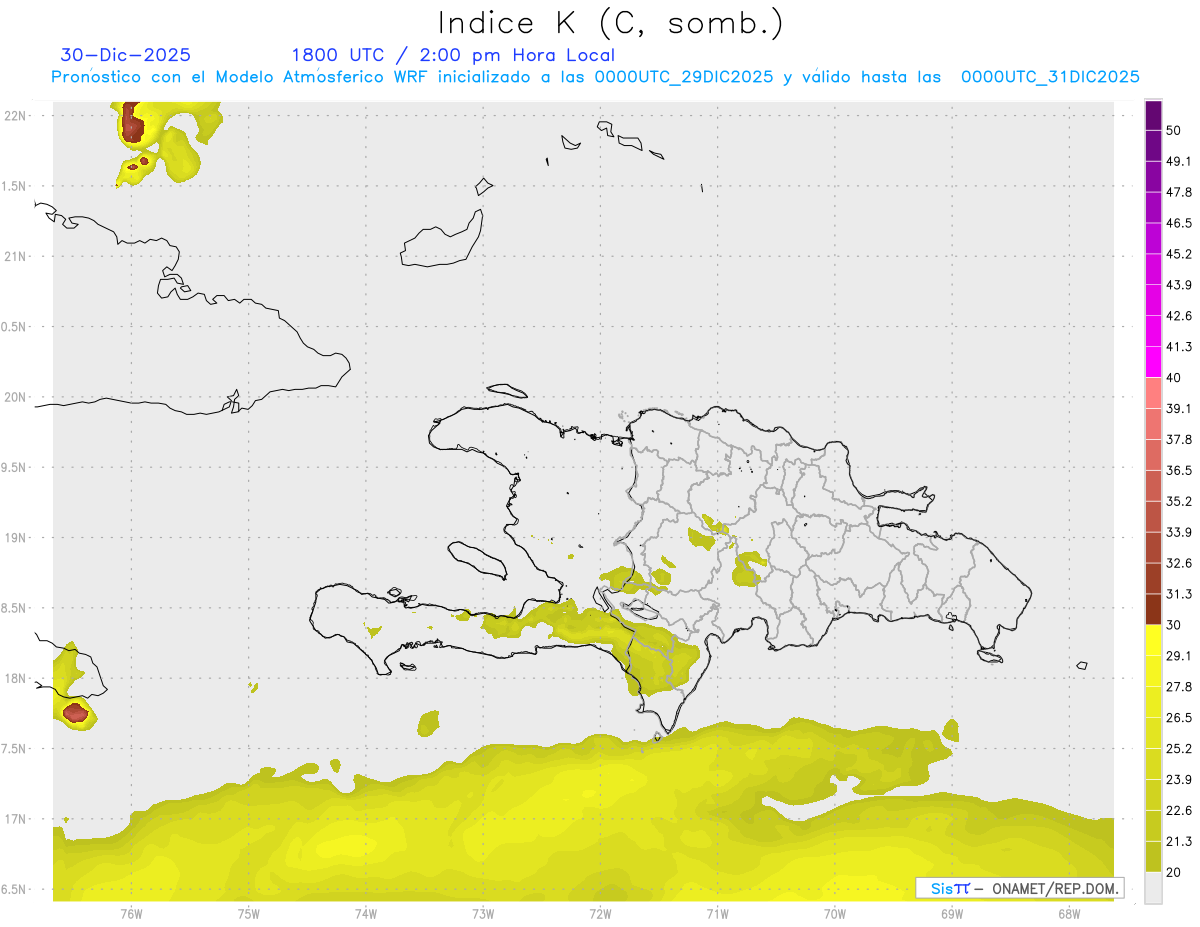Click the latitude label "22N"
The width and height of the screenshot is (1200, 927).
(17, 116)
